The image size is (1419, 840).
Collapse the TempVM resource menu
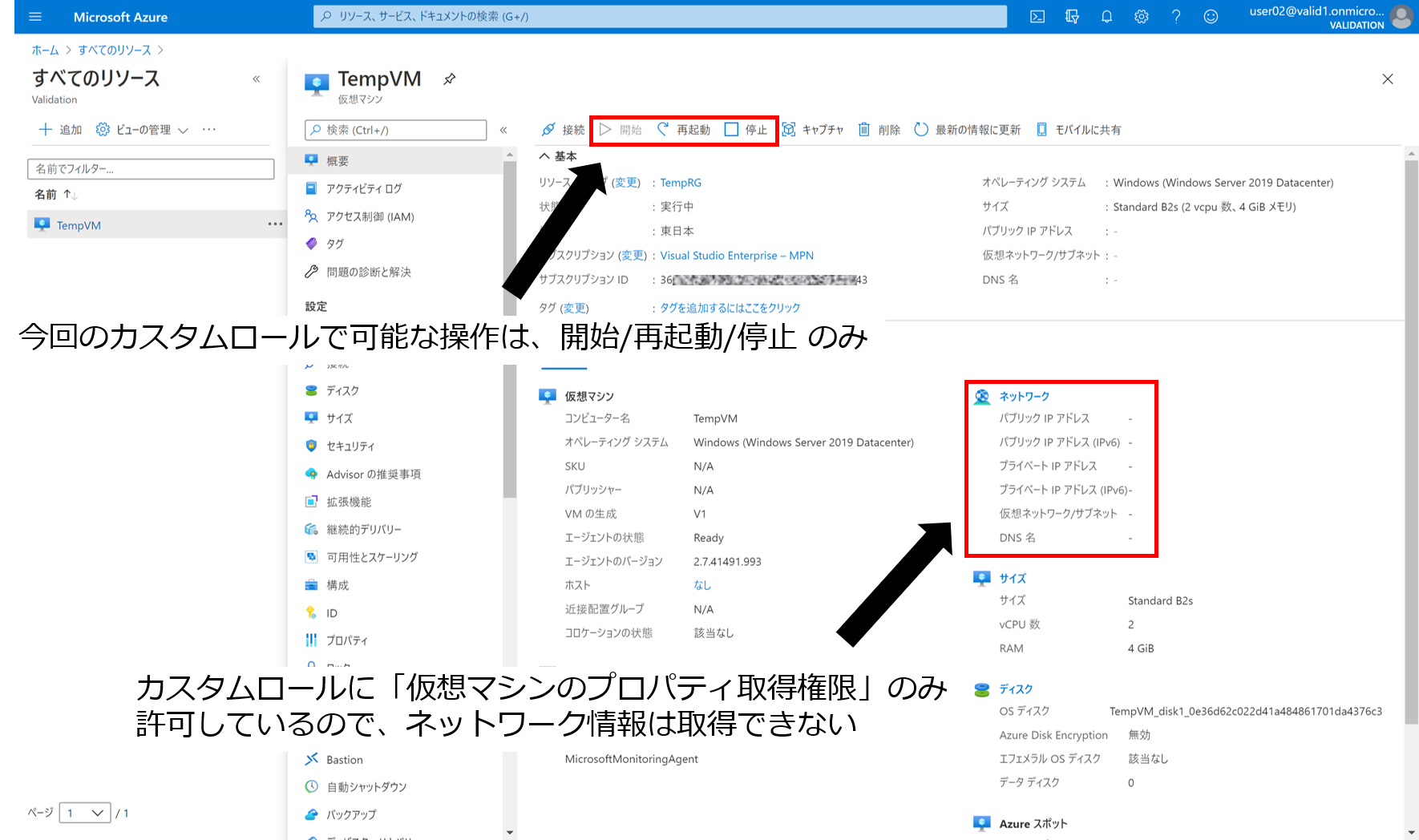(x=503, y=130)
